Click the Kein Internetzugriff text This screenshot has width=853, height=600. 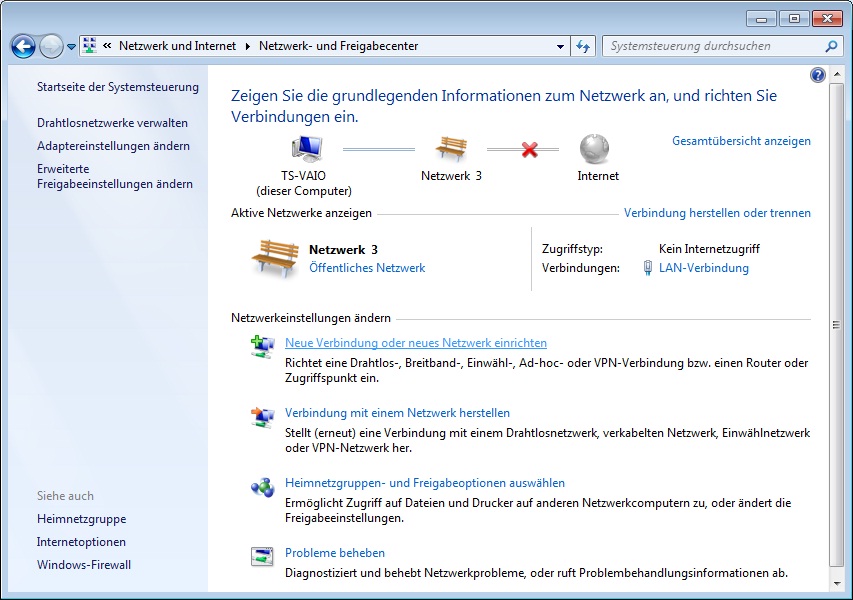pos(709,249)
